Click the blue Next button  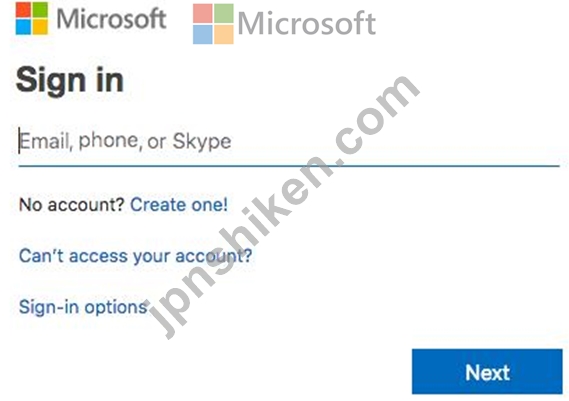[487, 372]
